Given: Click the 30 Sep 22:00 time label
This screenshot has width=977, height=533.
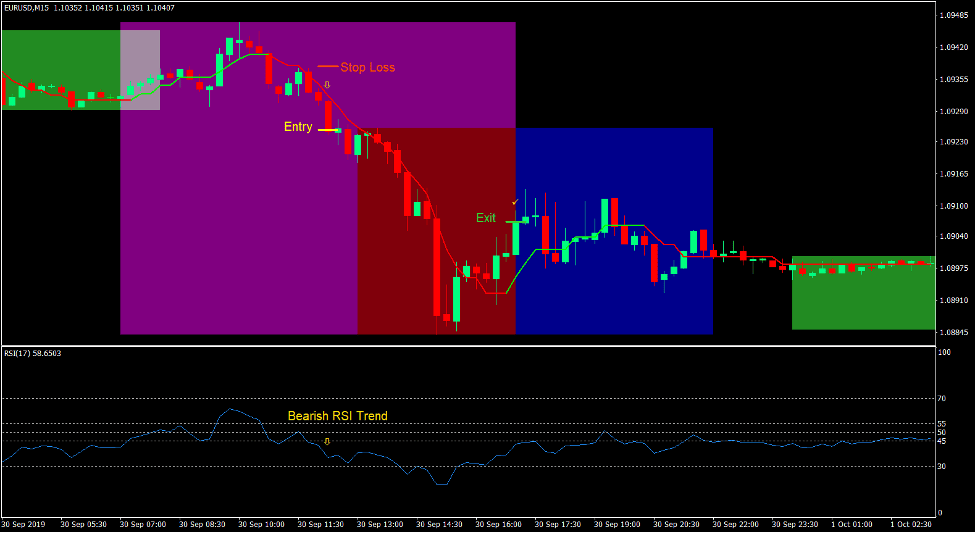Looking at the screenshot, I should [x=735, y=524].
